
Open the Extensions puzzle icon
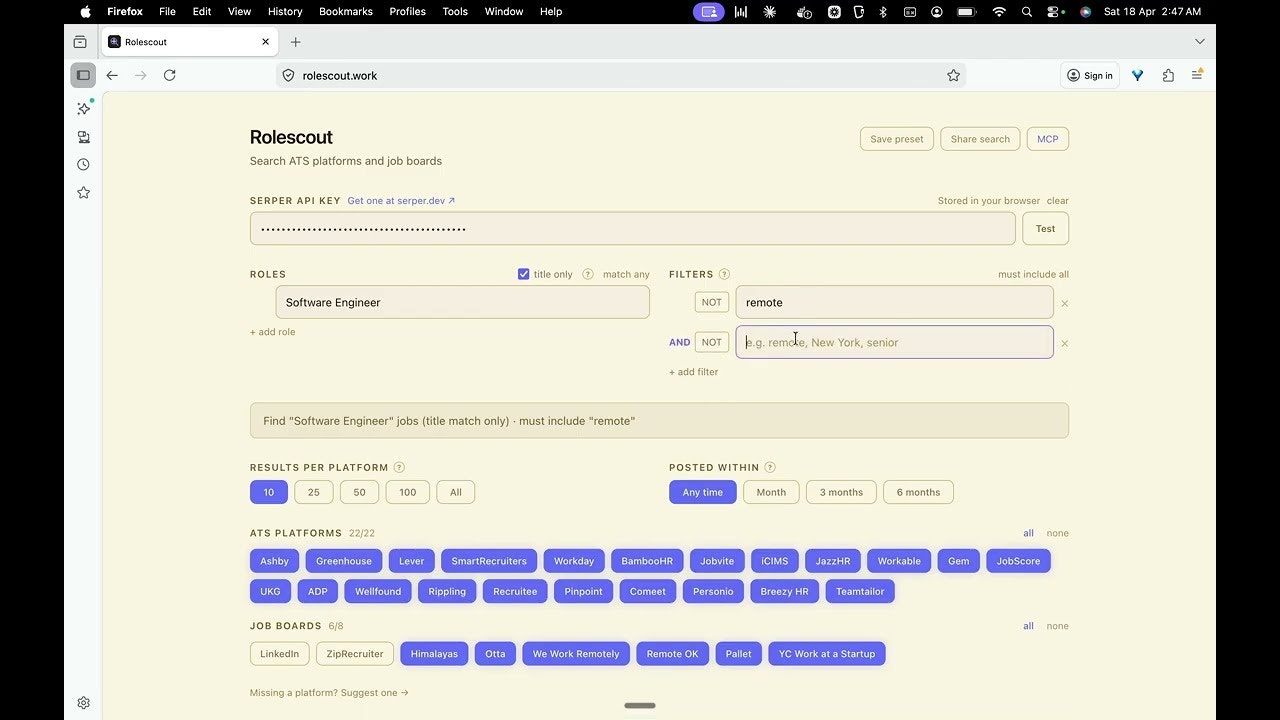tap(1168, 75)
